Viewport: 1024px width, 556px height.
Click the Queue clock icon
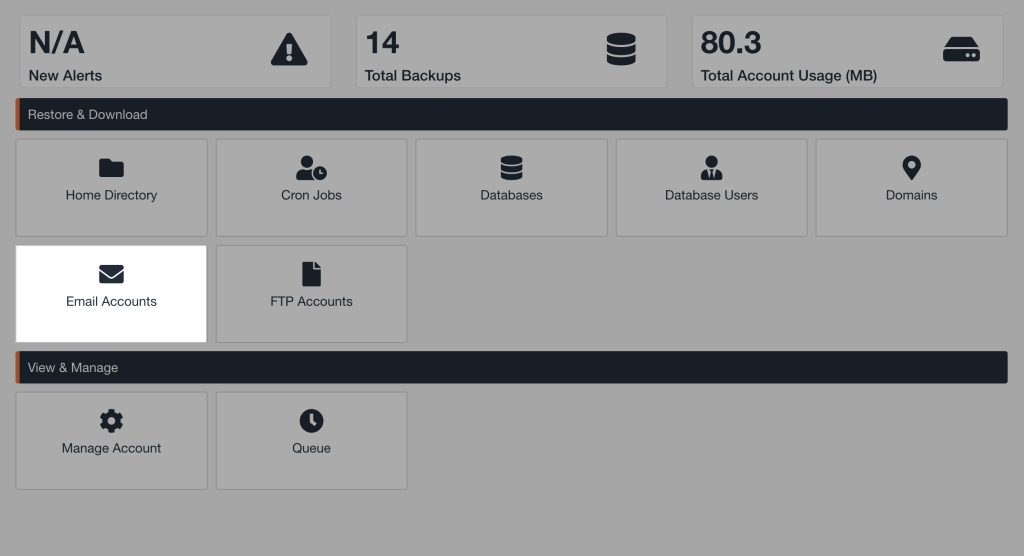(311, 421)
